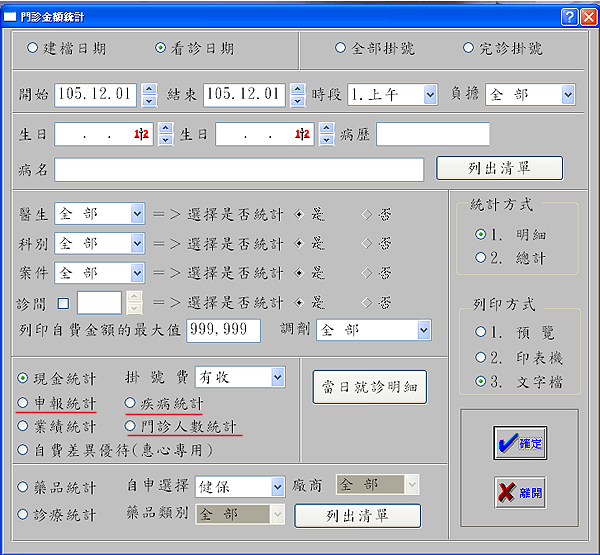
Task: Check the 診間 checkbox
Action: [x=63, y=301]
